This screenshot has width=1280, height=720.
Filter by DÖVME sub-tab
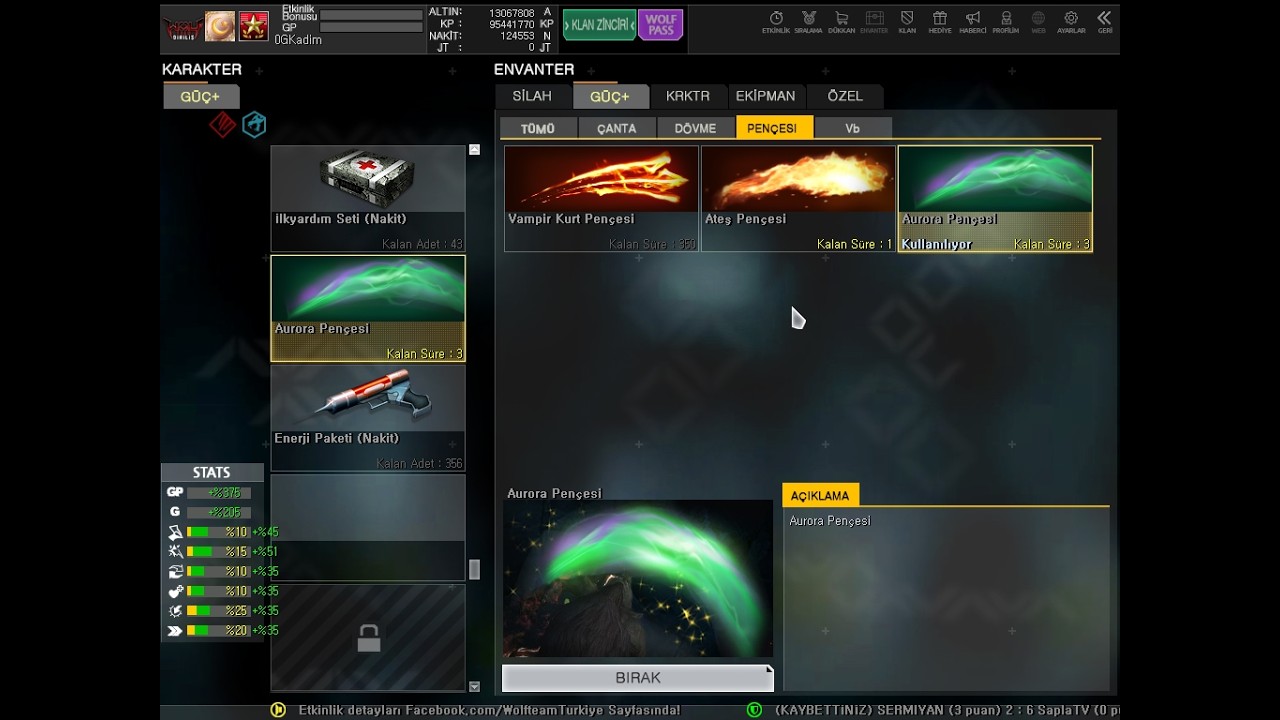[x=695, y=128]
